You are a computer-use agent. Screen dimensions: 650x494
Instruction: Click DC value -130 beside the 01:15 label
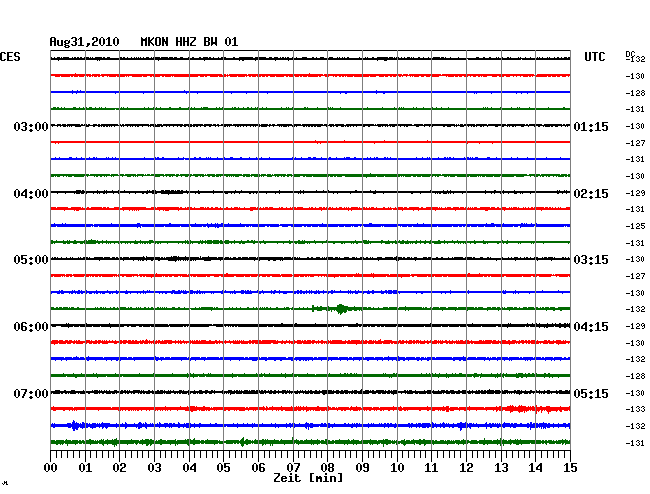point(635,126)
